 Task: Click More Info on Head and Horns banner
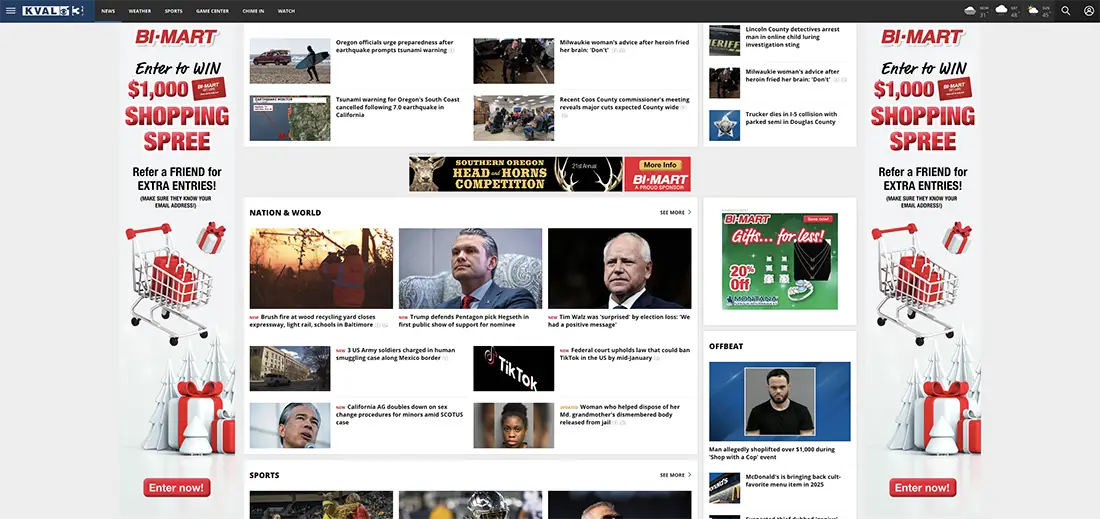659,165
